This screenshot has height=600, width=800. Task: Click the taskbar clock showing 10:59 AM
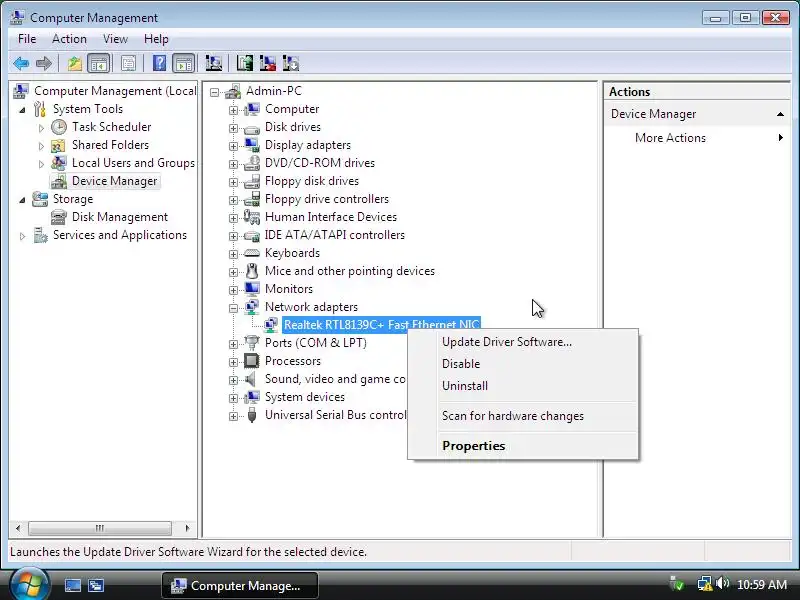(x=762, y=584)
